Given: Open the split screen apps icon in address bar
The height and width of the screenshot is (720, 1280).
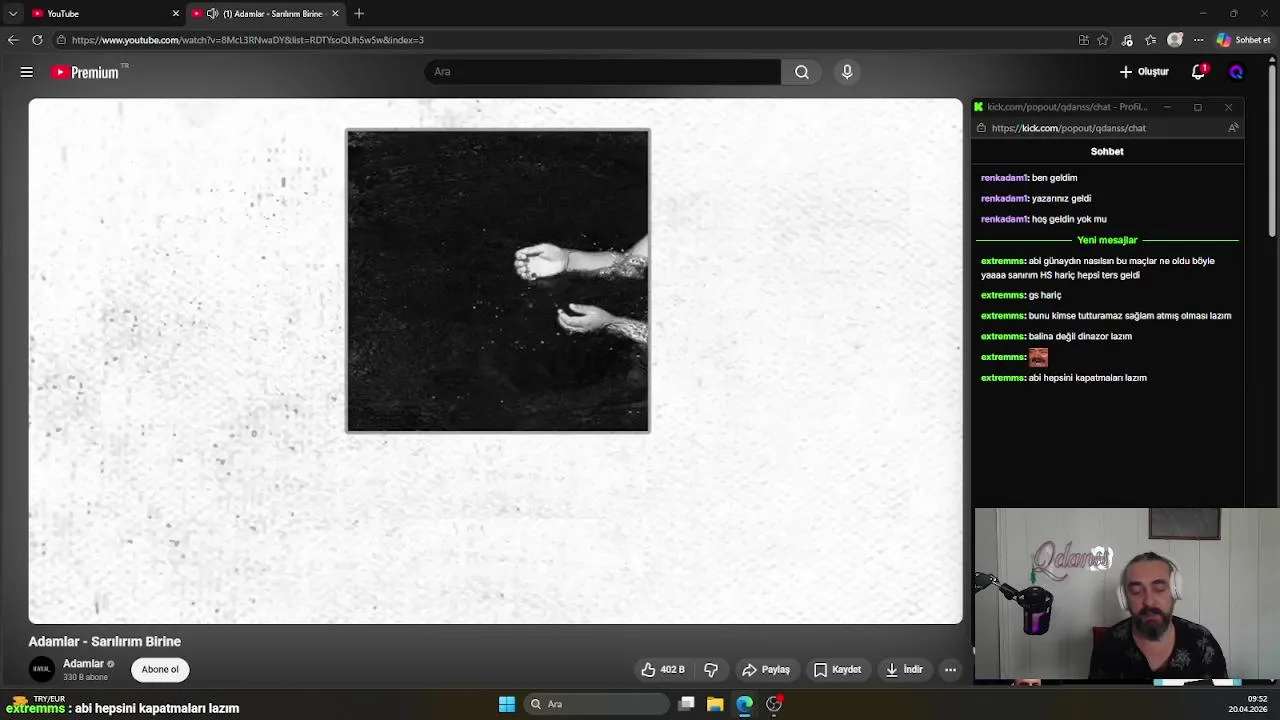Looking at the screenshot, I should [1083, 40].
